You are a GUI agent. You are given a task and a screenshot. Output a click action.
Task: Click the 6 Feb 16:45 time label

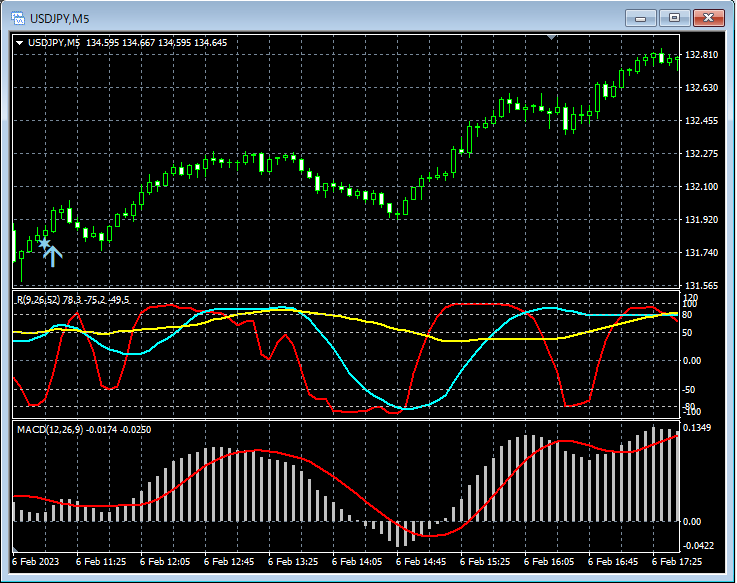[613, 561]
